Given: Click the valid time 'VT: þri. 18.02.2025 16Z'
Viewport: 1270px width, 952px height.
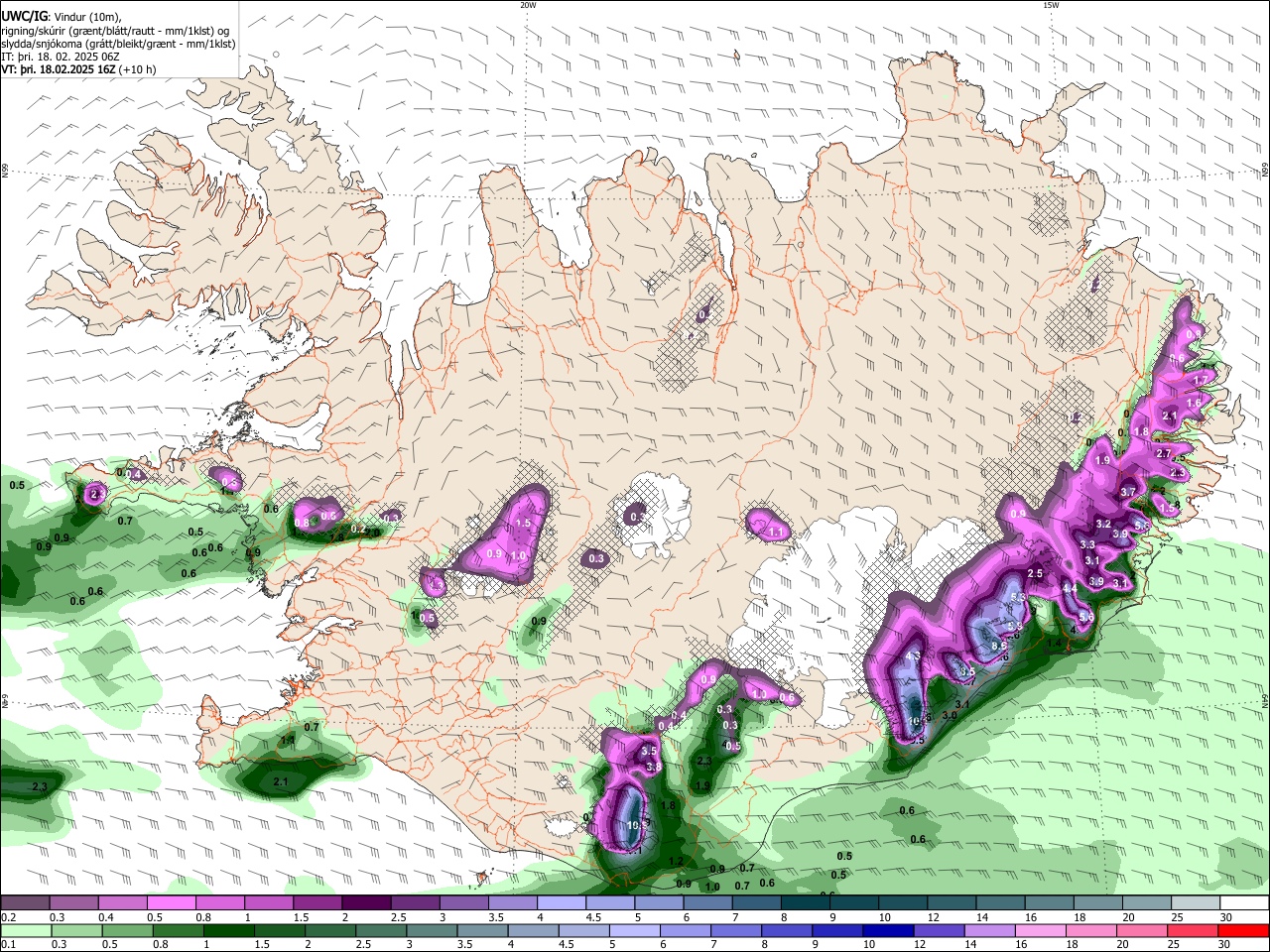Looking at the screenshot, I should 58,70.
